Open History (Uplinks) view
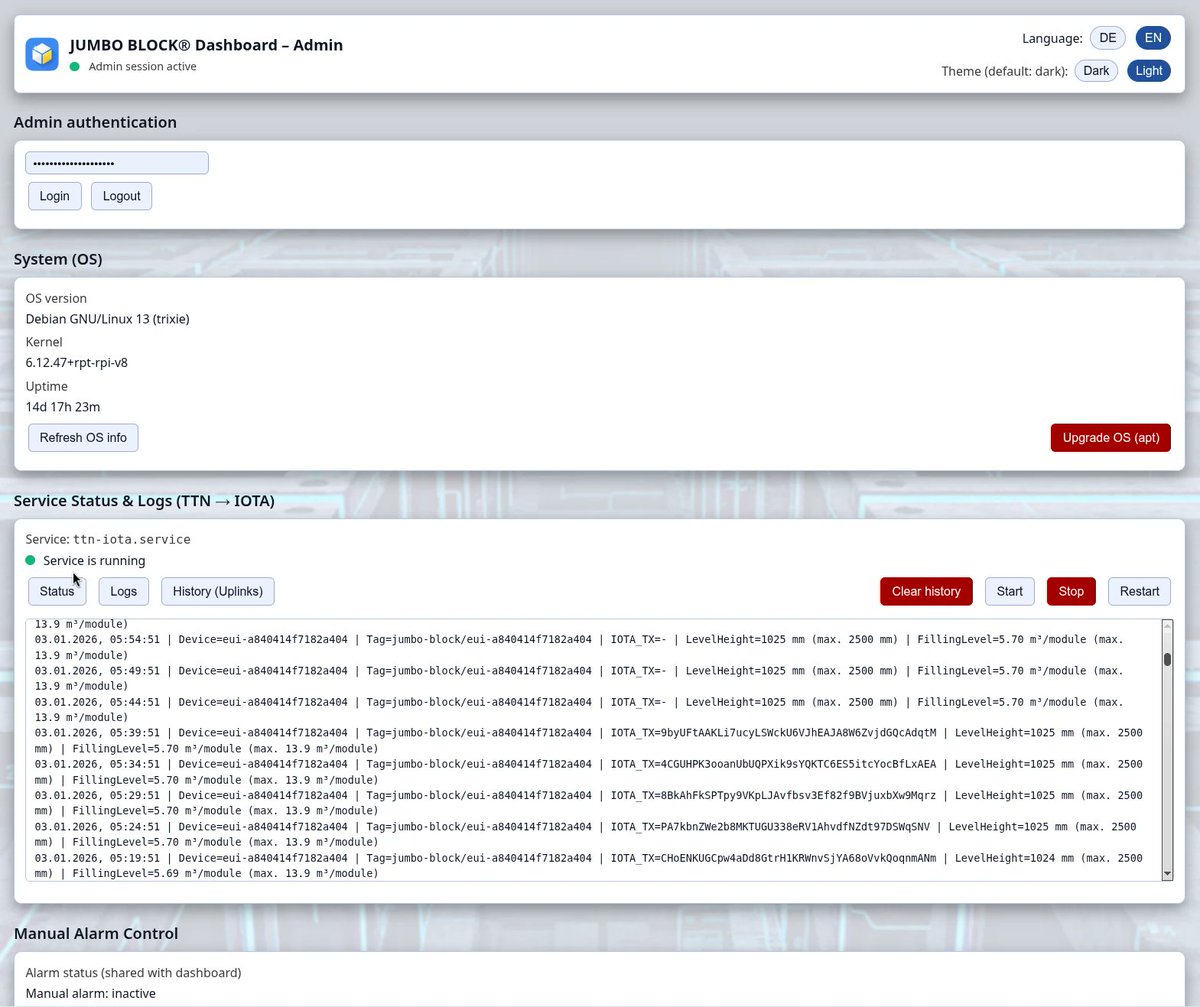This screenshot has height=1007, width=1200. (218, 591)
